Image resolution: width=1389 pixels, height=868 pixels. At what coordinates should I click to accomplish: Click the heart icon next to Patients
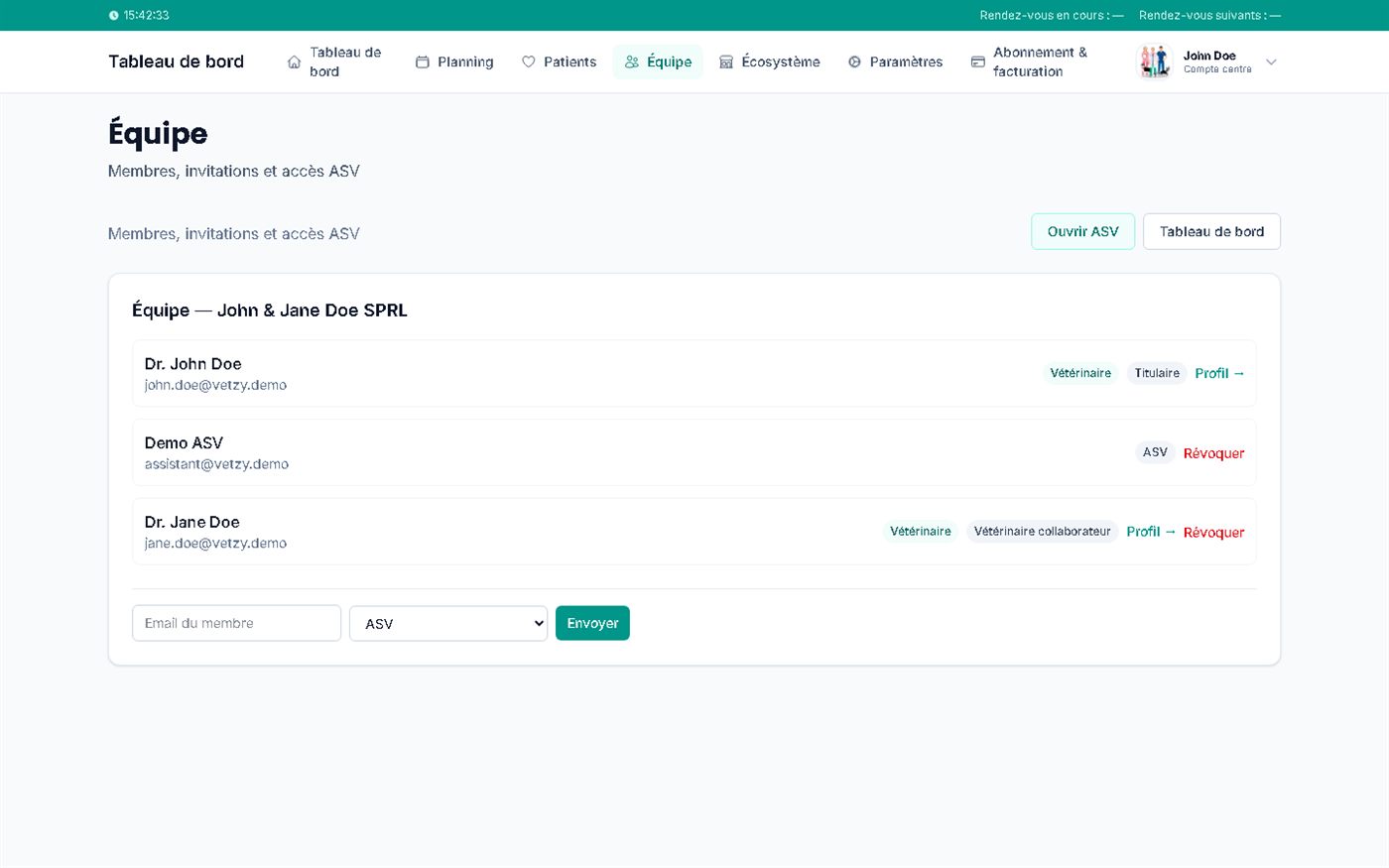[x=529, y=62]
